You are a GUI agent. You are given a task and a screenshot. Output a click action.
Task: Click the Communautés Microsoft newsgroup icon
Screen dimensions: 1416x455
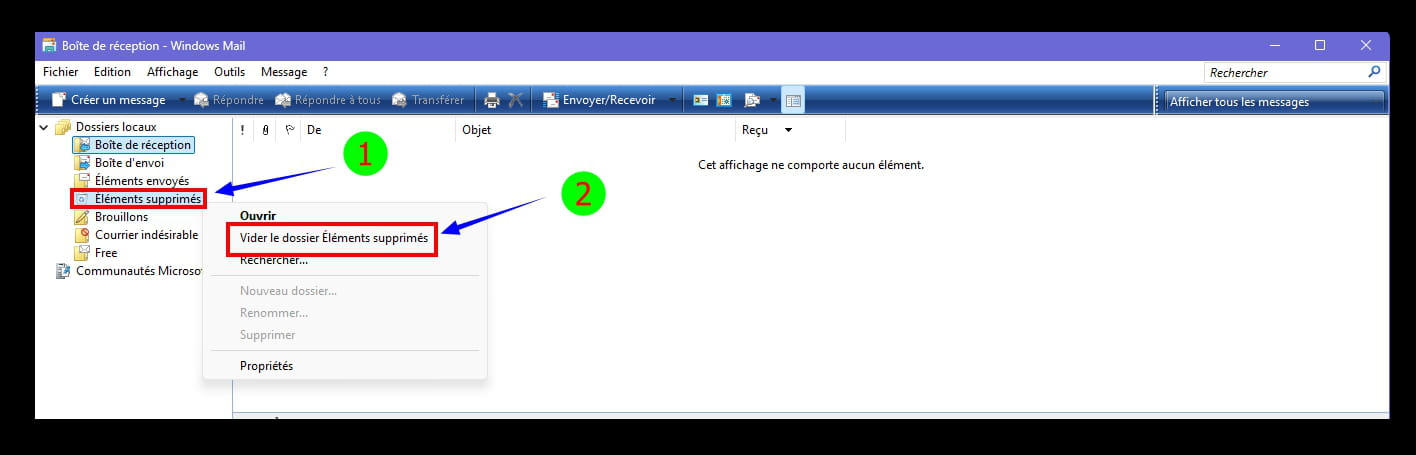point(64,271)
